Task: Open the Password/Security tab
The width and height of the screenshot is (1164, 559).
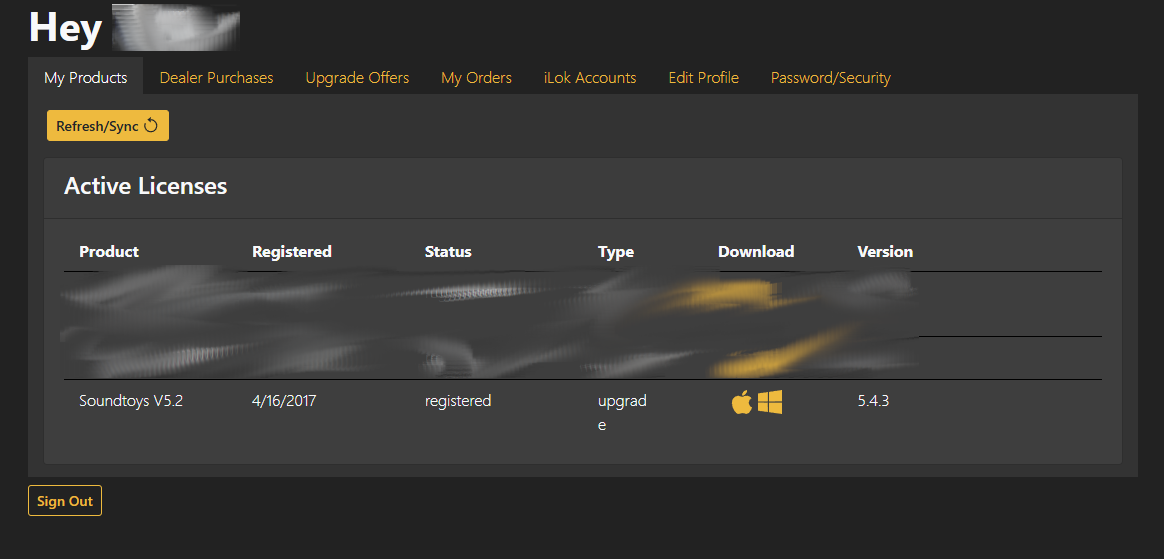Action: click(830, 77)
